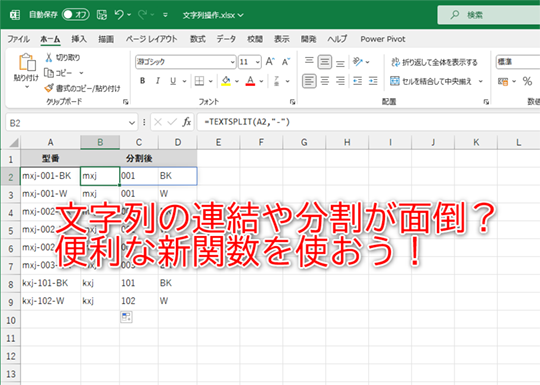The image size is (540, 385).
Task: Open the クリップボード dialog launcher
Action: [126, 102]
